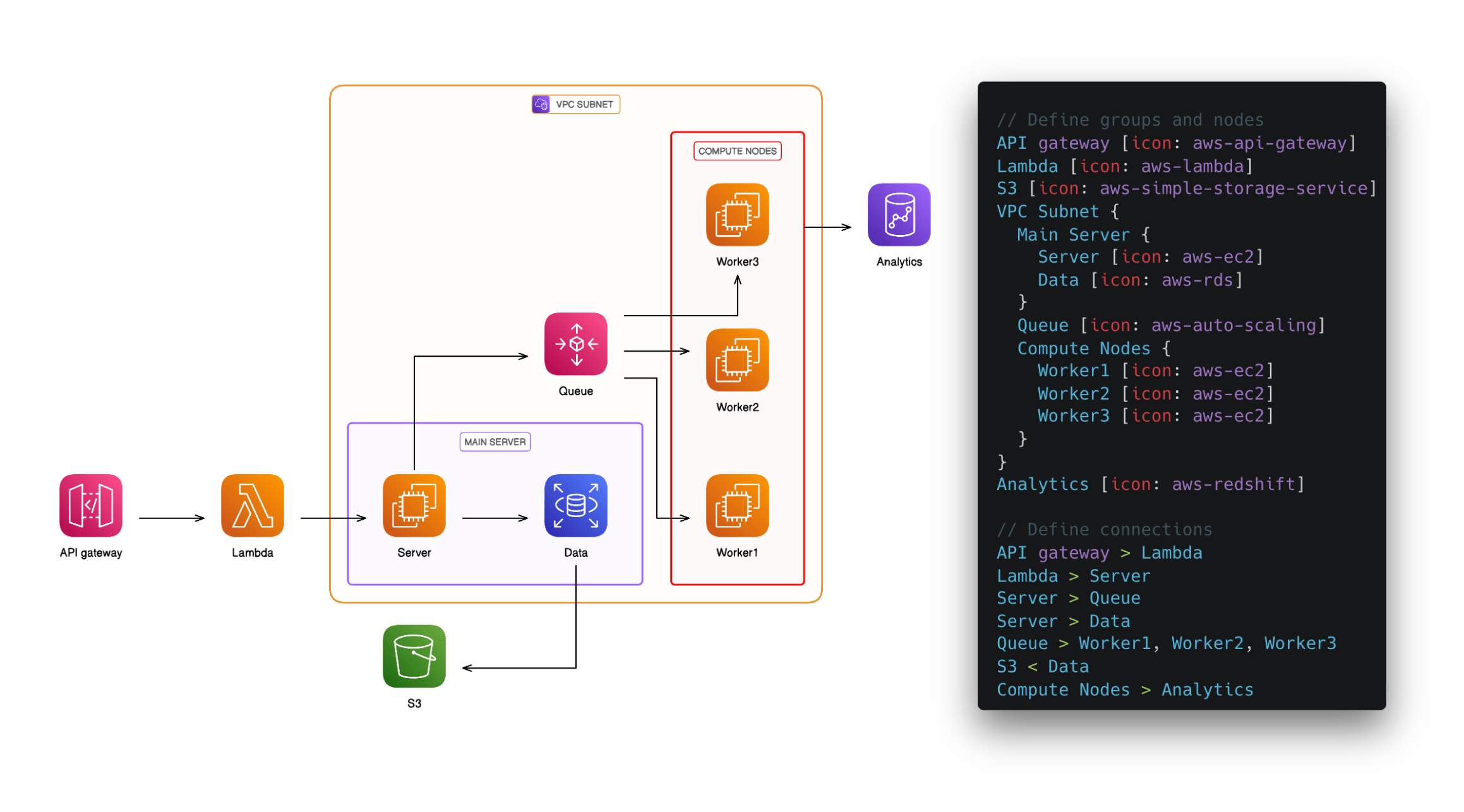Select the Lambda function icon
The width and height of the screenshot is (1464, 812).
[x=252, y=506]
